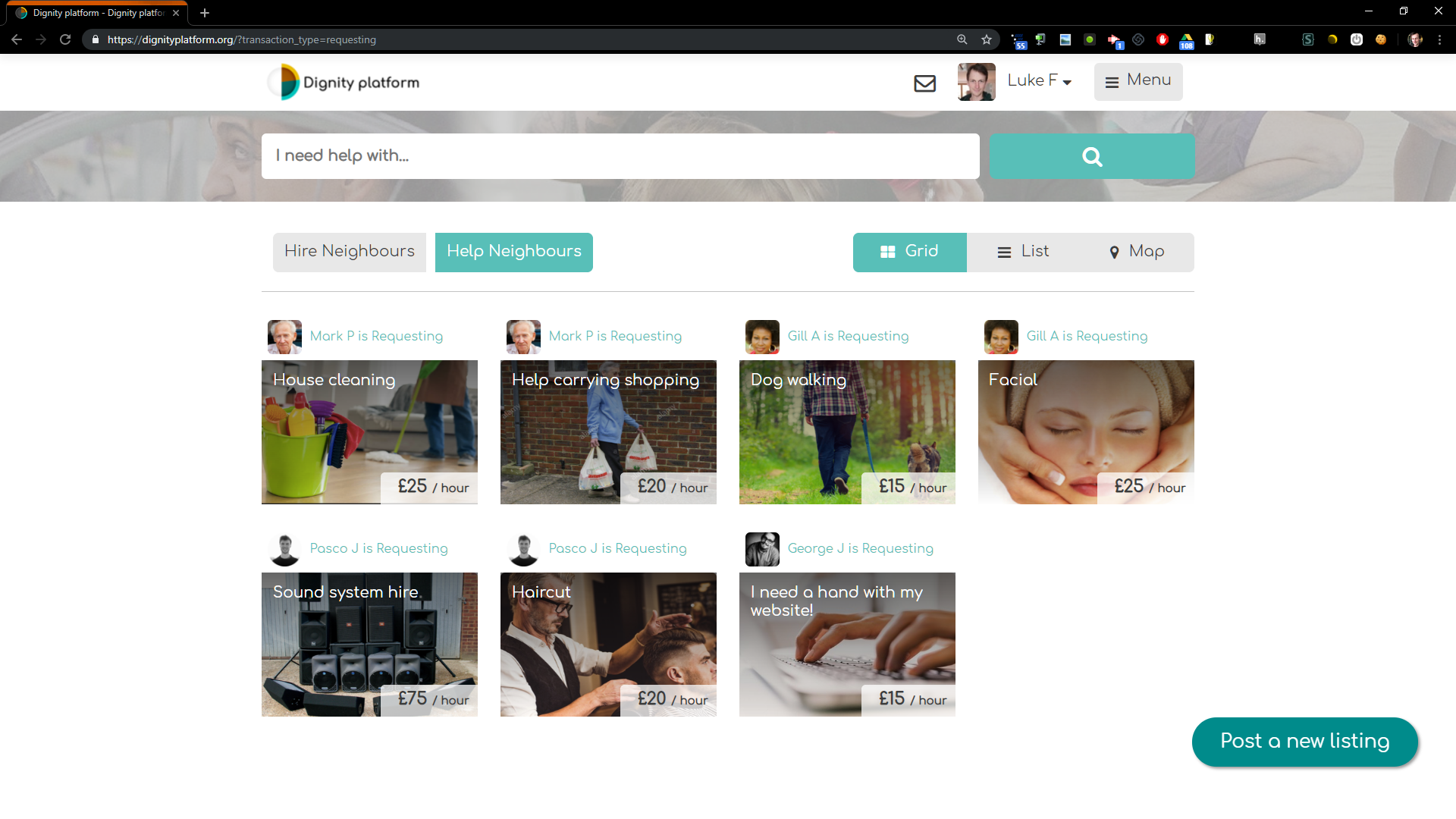Switch to Grid view

click(909, 252)
